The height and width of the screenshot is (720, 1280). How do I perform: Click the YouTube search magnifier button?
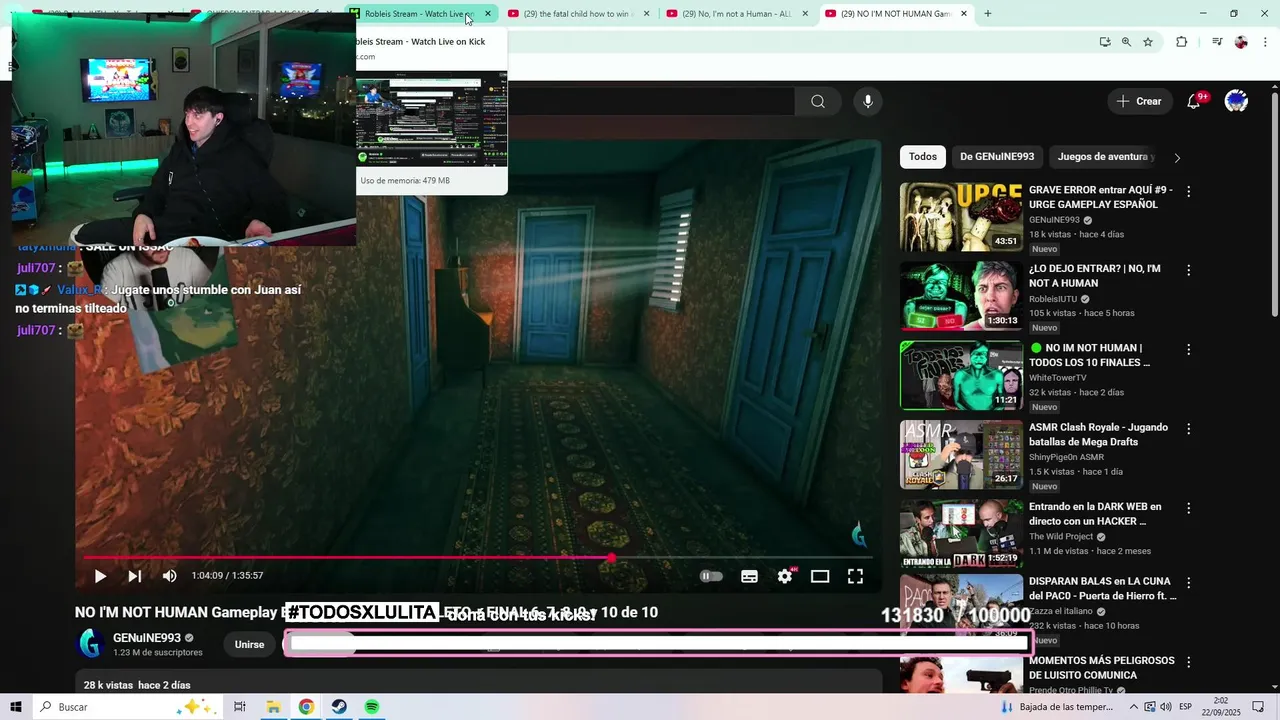[818, 101]
